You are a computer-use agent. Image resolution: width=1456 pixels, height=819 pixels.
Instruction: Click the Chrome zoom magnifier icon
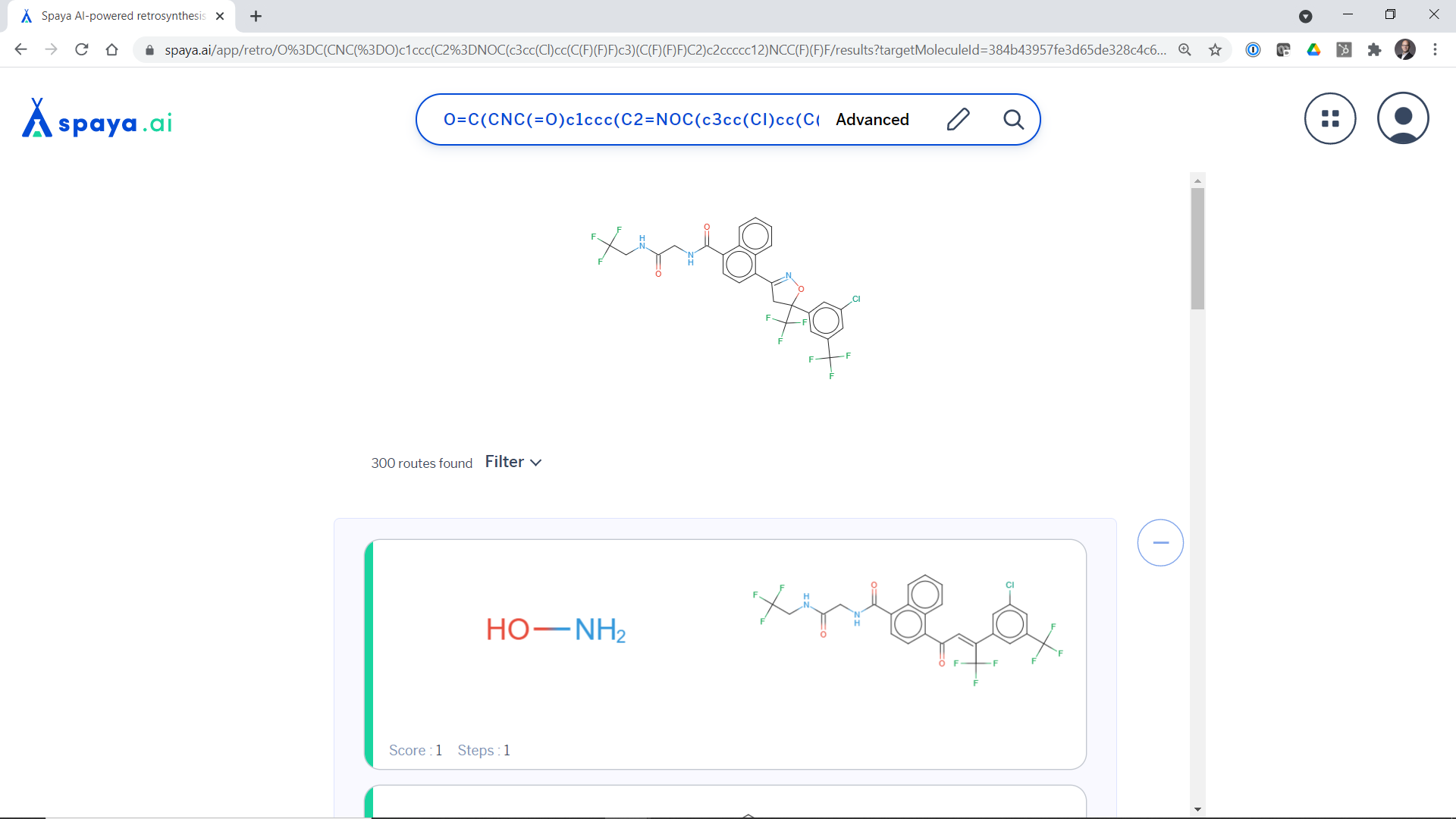(x=1185, y=50)
